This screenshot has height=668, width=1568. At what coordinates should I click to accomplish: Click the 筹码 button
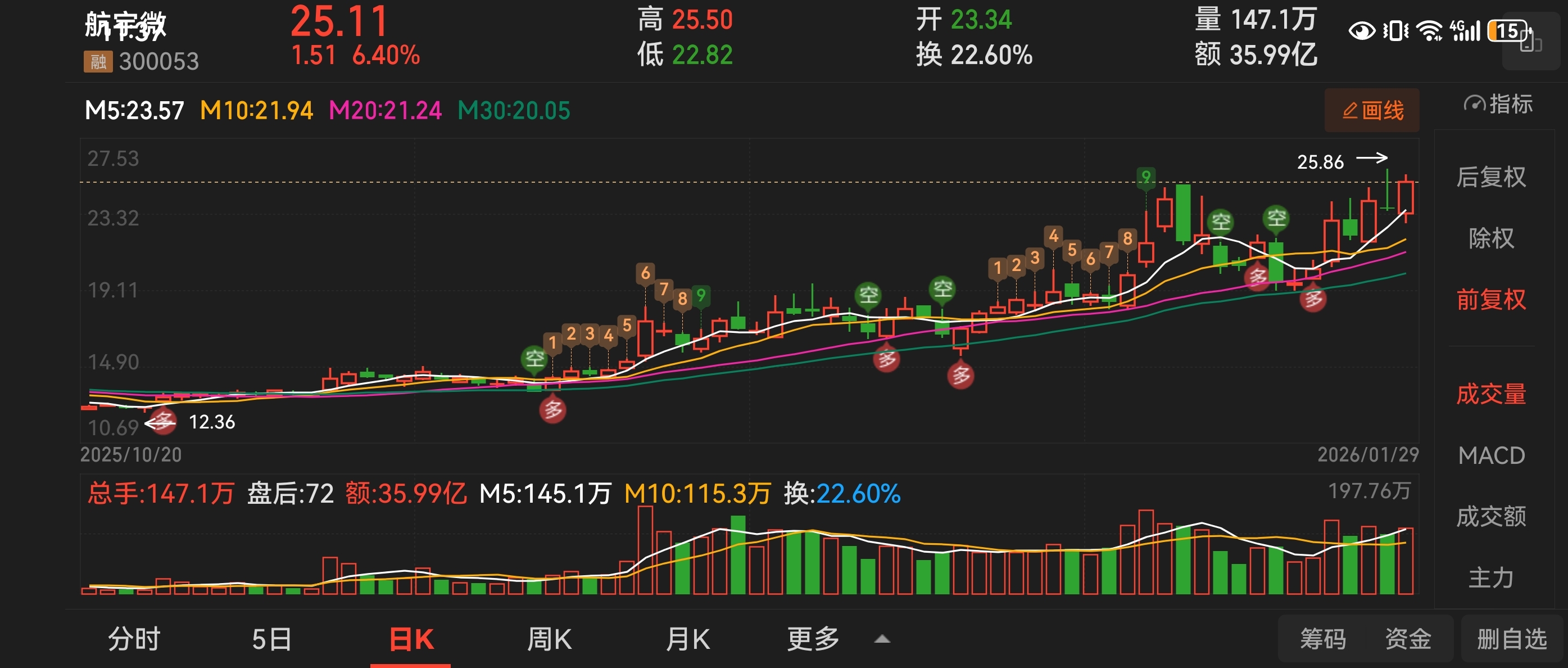(x=1323, y=639)
